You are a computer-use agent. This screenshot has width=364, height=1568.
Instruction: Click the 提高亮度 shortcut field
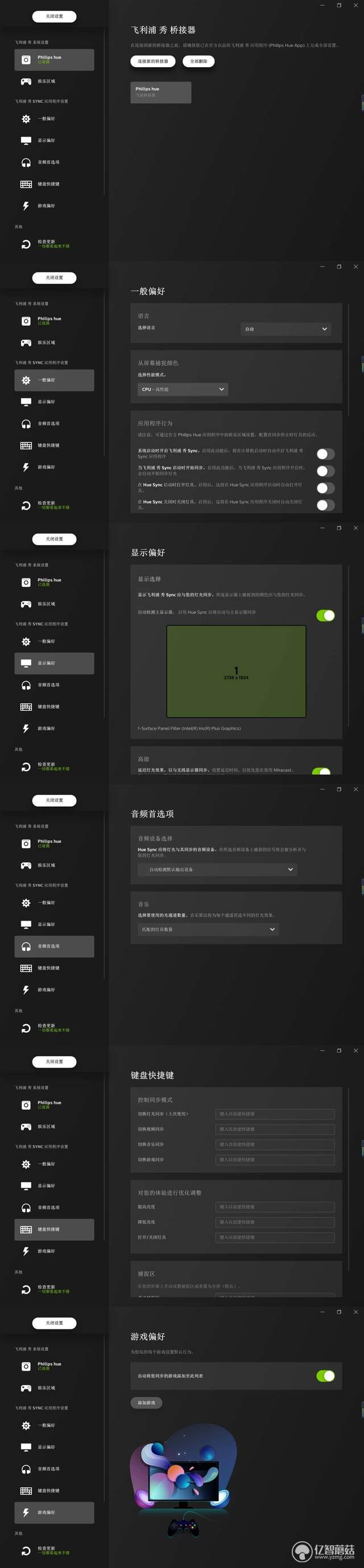(275, 1207)
